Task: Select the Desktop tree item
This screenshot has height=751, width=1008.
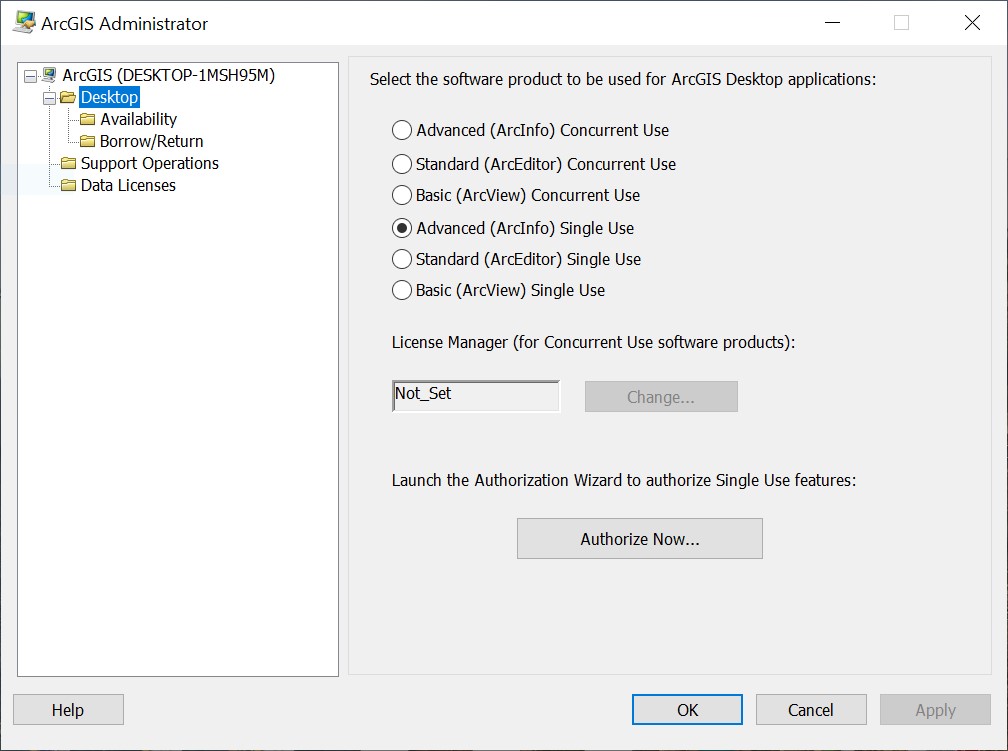Action: click(x=109, y=97)
